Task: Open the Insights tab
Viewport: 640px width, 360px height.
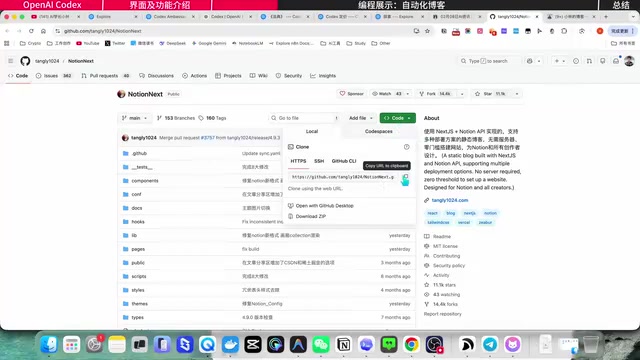Action: click(x=323, y=76)
